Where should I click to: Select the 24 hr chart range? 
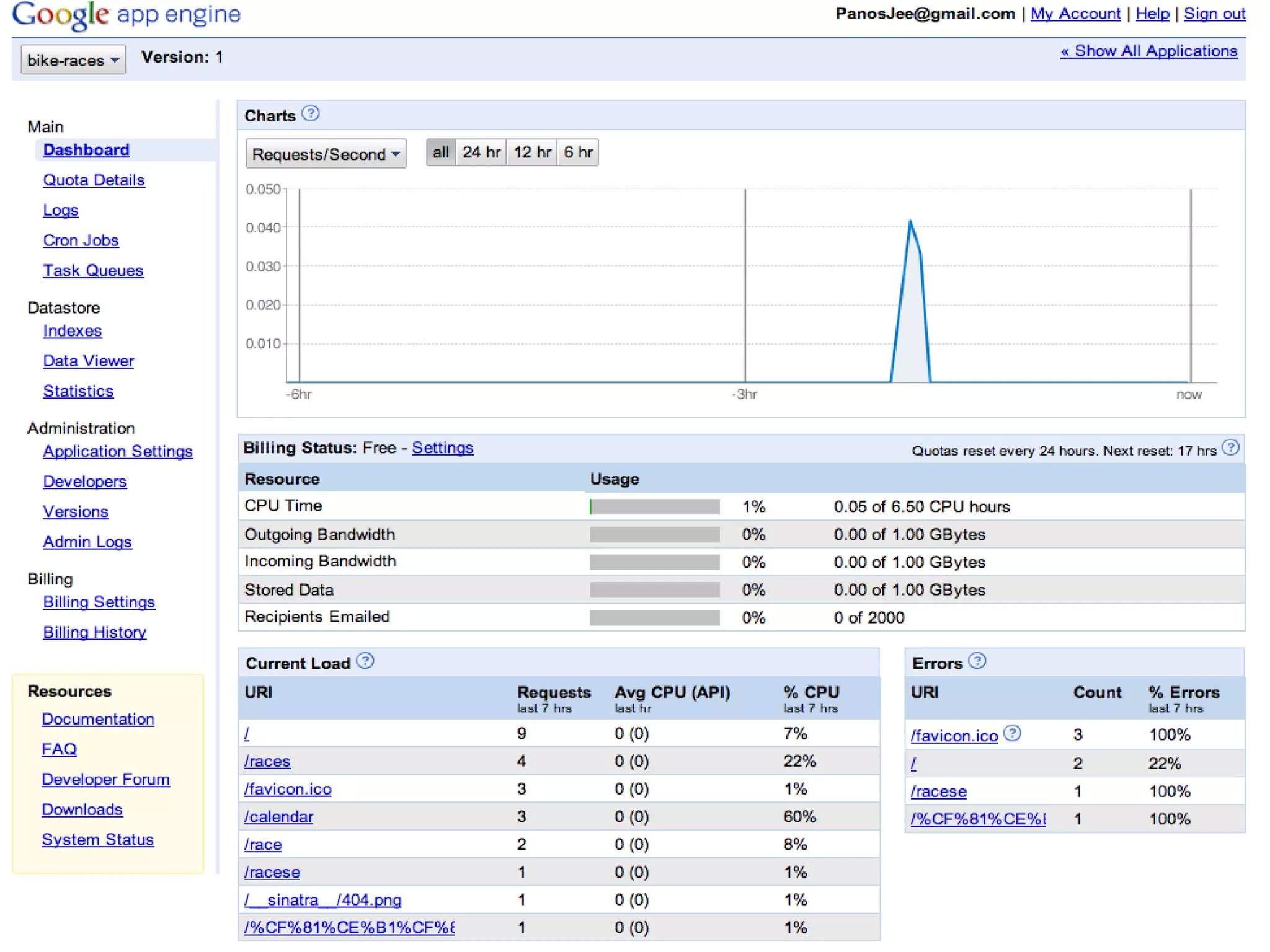click(x=481, y=152)
